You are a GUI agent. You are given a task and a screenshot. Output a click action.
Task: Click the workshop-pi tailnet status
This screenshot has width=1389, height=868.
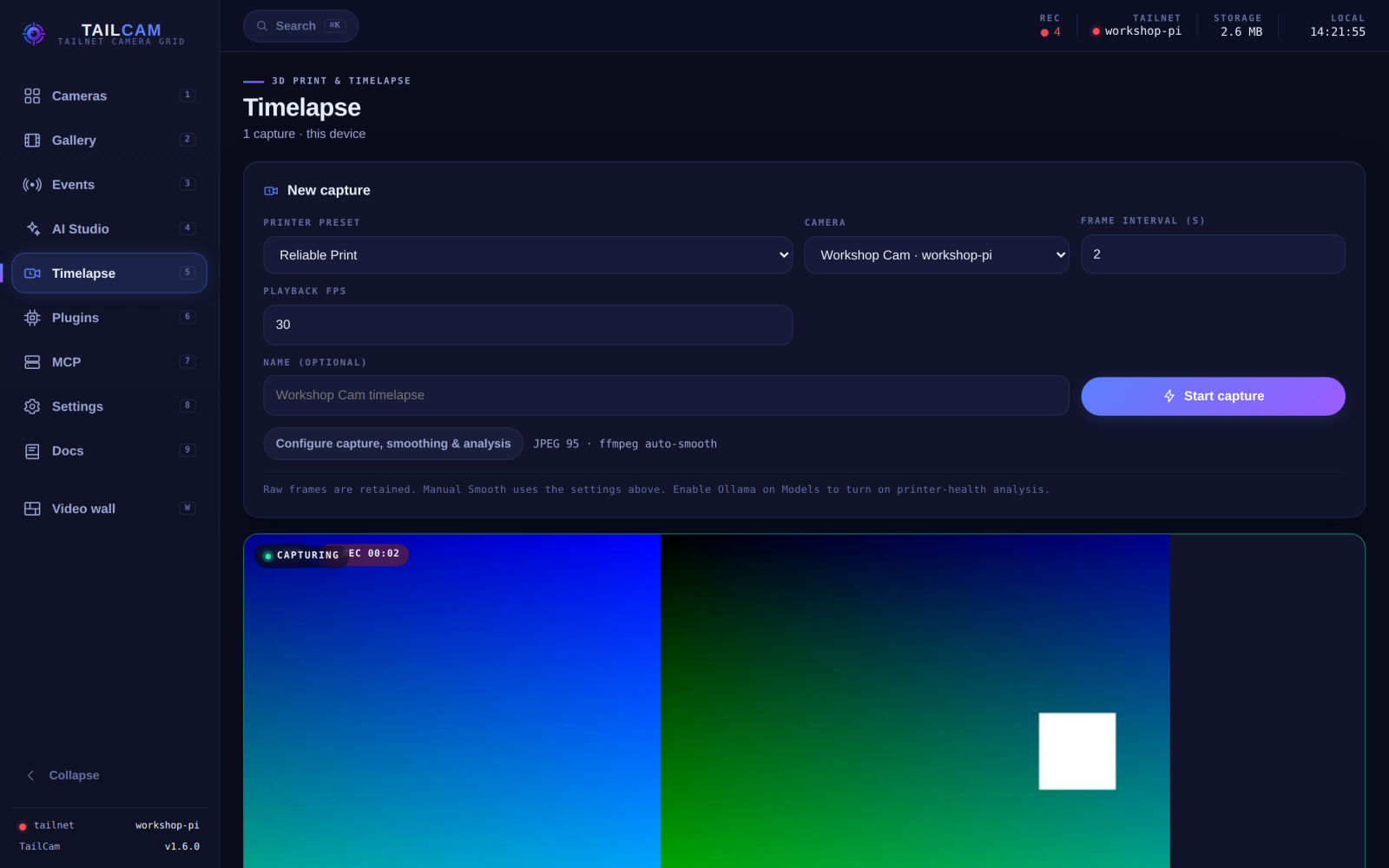pyautogui.click(x=1136, y=31)
